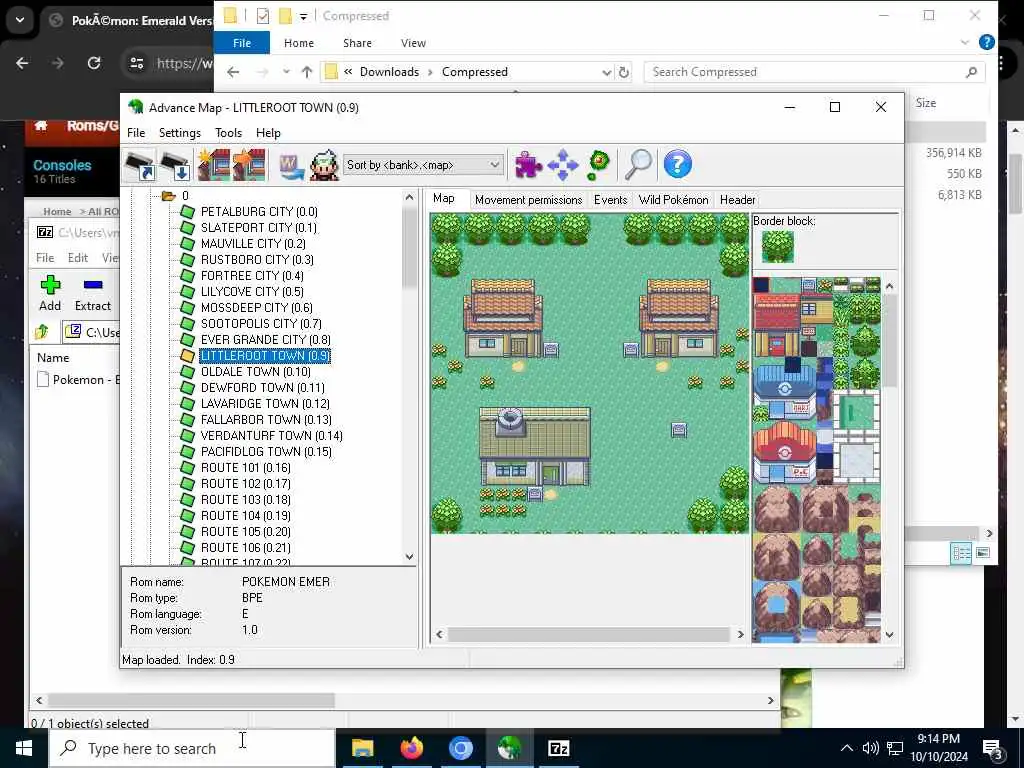Open File Explorer's View ribbon tab
This screenshot has height=768, width=1024.
click(413, 43)
